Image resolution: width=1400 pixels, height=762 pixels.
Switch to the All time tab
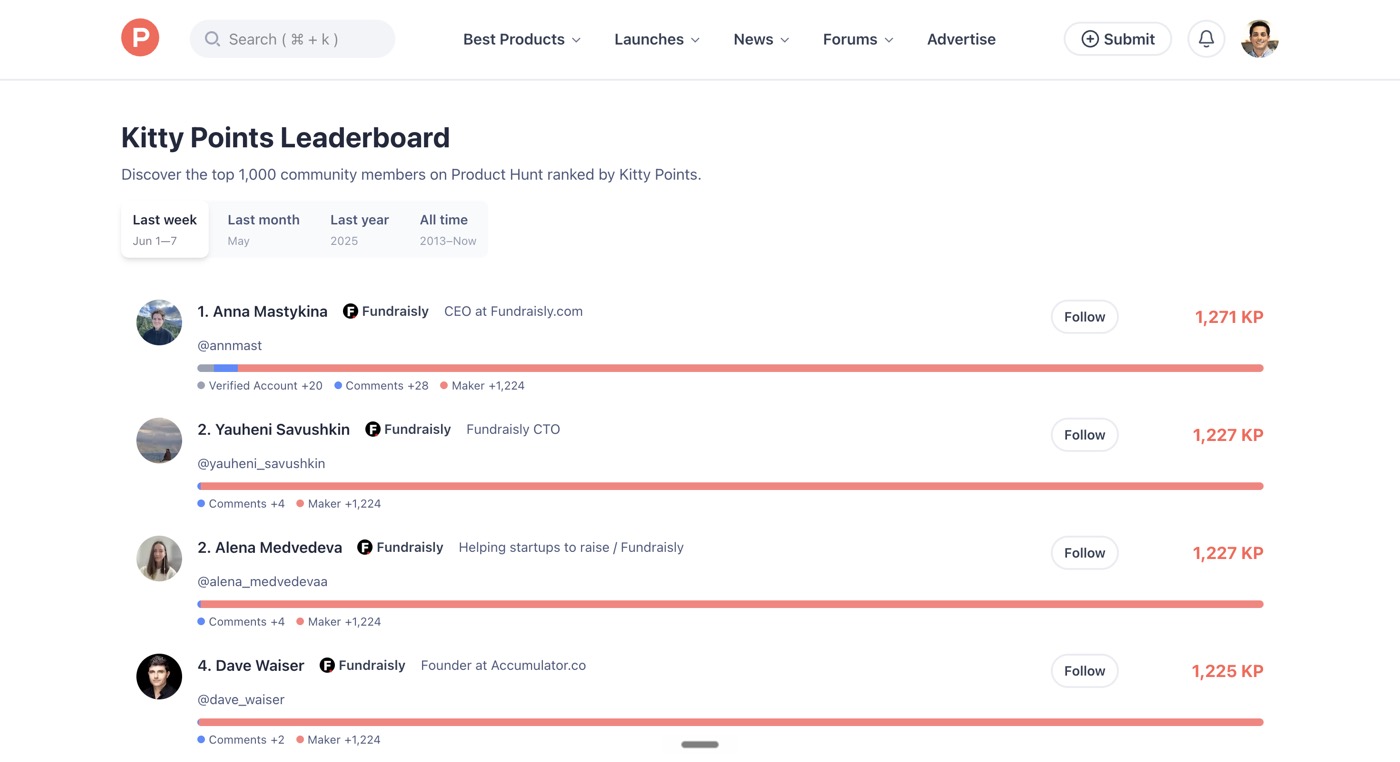(447, 229)
